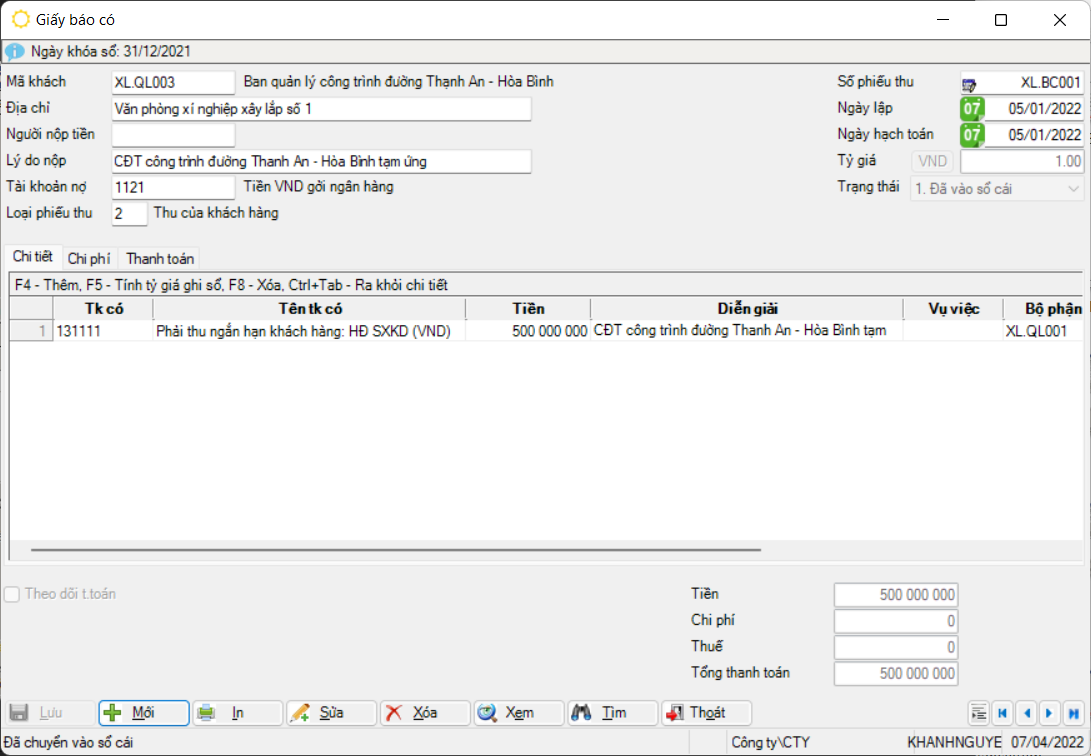Viewport: 1091px width, 756px height.
Task: Click the info icon next to Ngày khóa sổ
Action: click(x=15, y=51)
